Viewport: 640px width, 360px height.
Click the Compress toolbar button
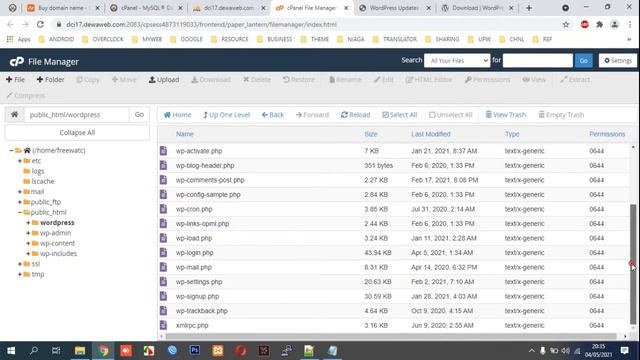[25, 96]
